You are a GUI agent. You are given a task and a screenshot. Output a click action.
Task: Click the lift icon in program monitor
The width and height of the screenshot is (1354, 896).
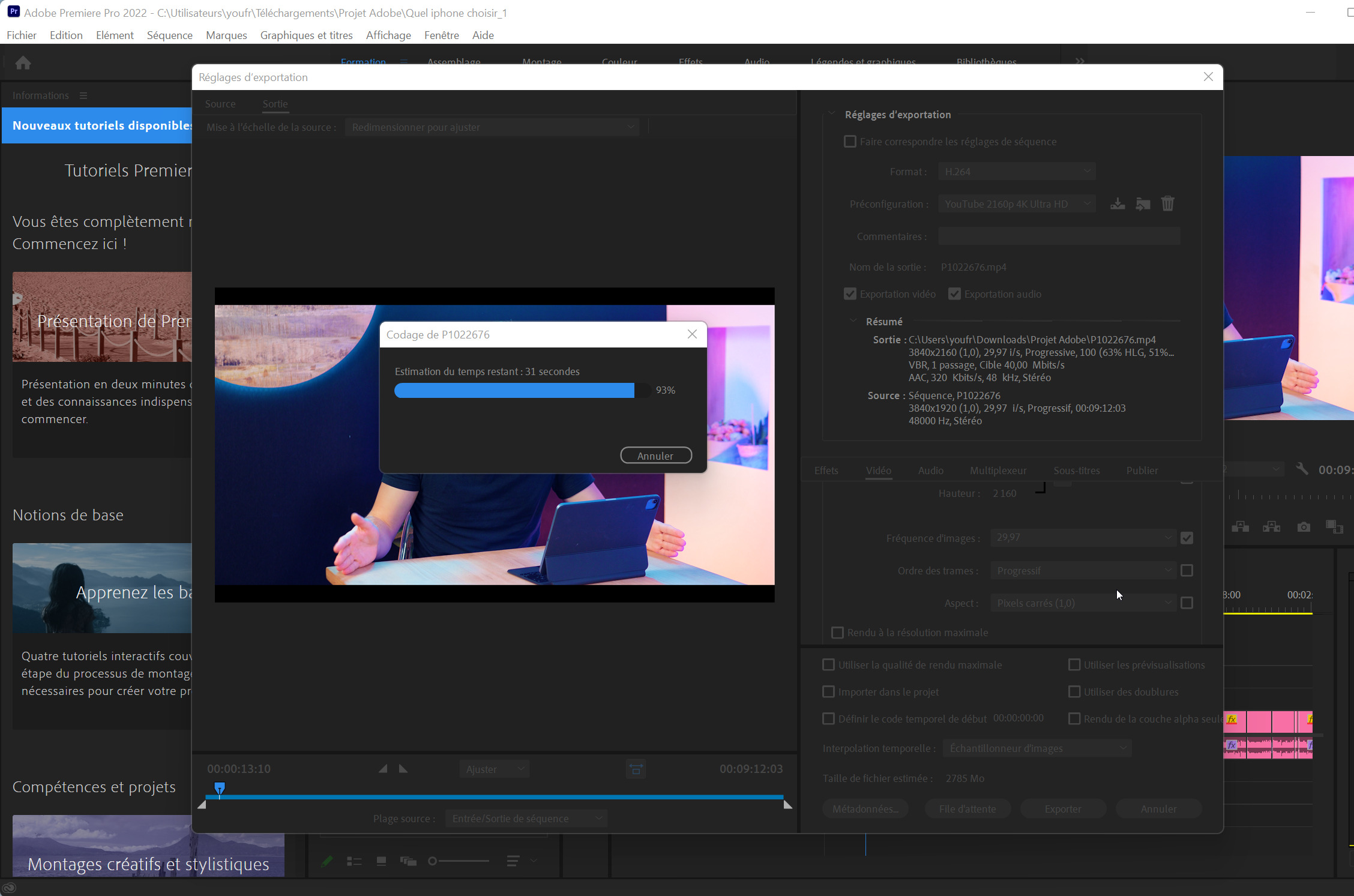pyautogui.click(x=1240, y=527)
